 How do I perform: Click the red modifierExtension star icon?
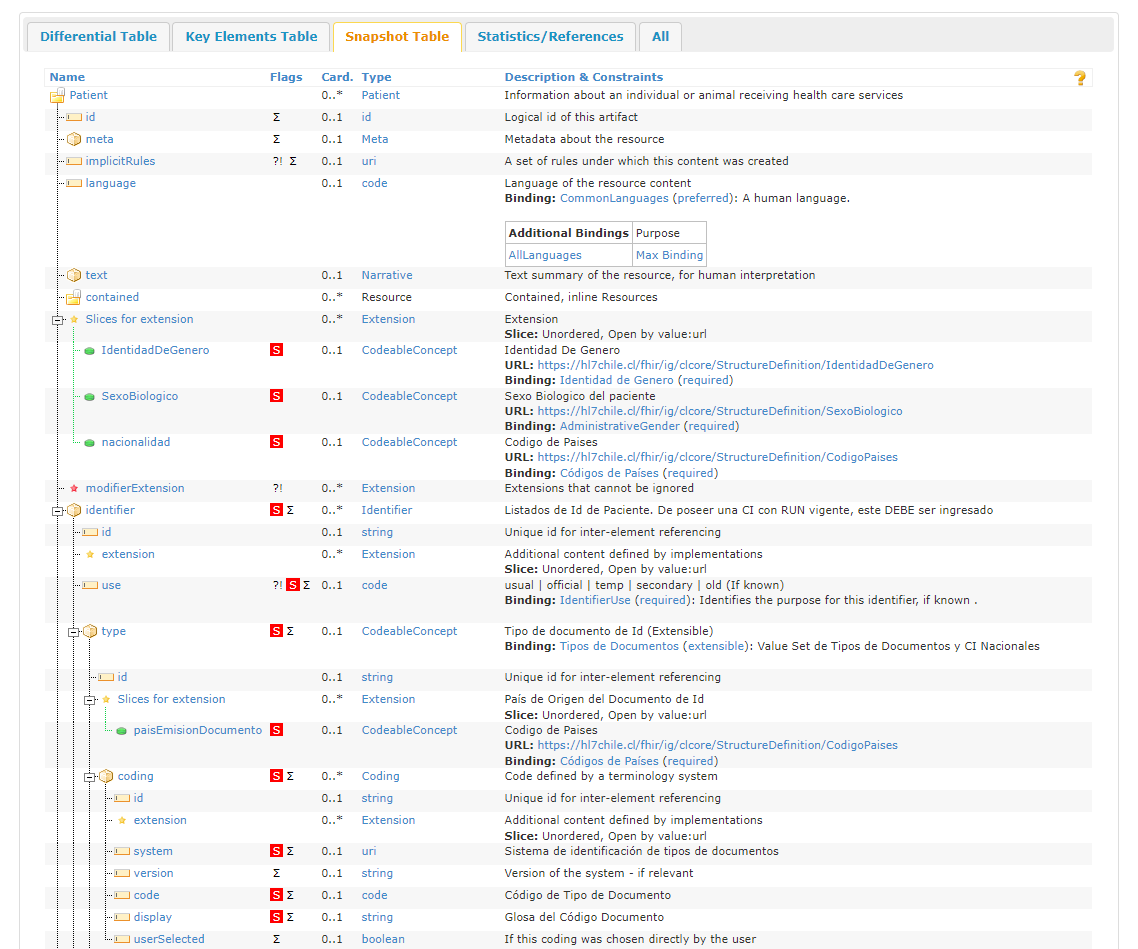coord(74,489)
